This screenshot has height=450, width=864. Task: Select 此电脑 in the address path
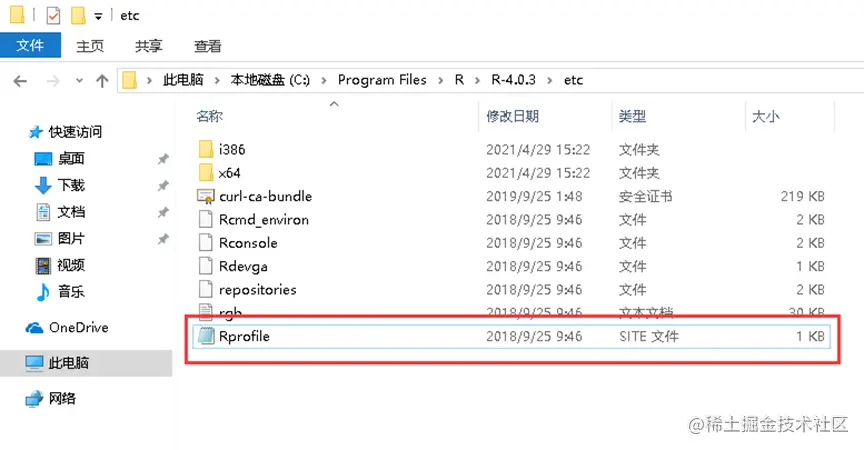point(183,80)
